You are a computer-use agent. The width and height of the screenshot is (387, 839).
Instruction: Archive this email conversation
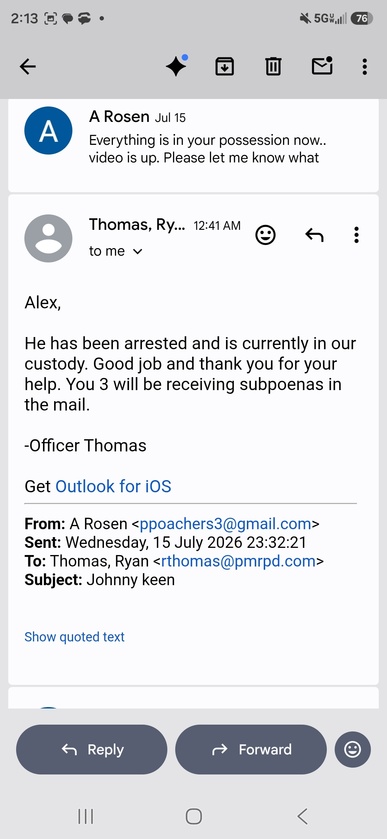tap(224, 66)
